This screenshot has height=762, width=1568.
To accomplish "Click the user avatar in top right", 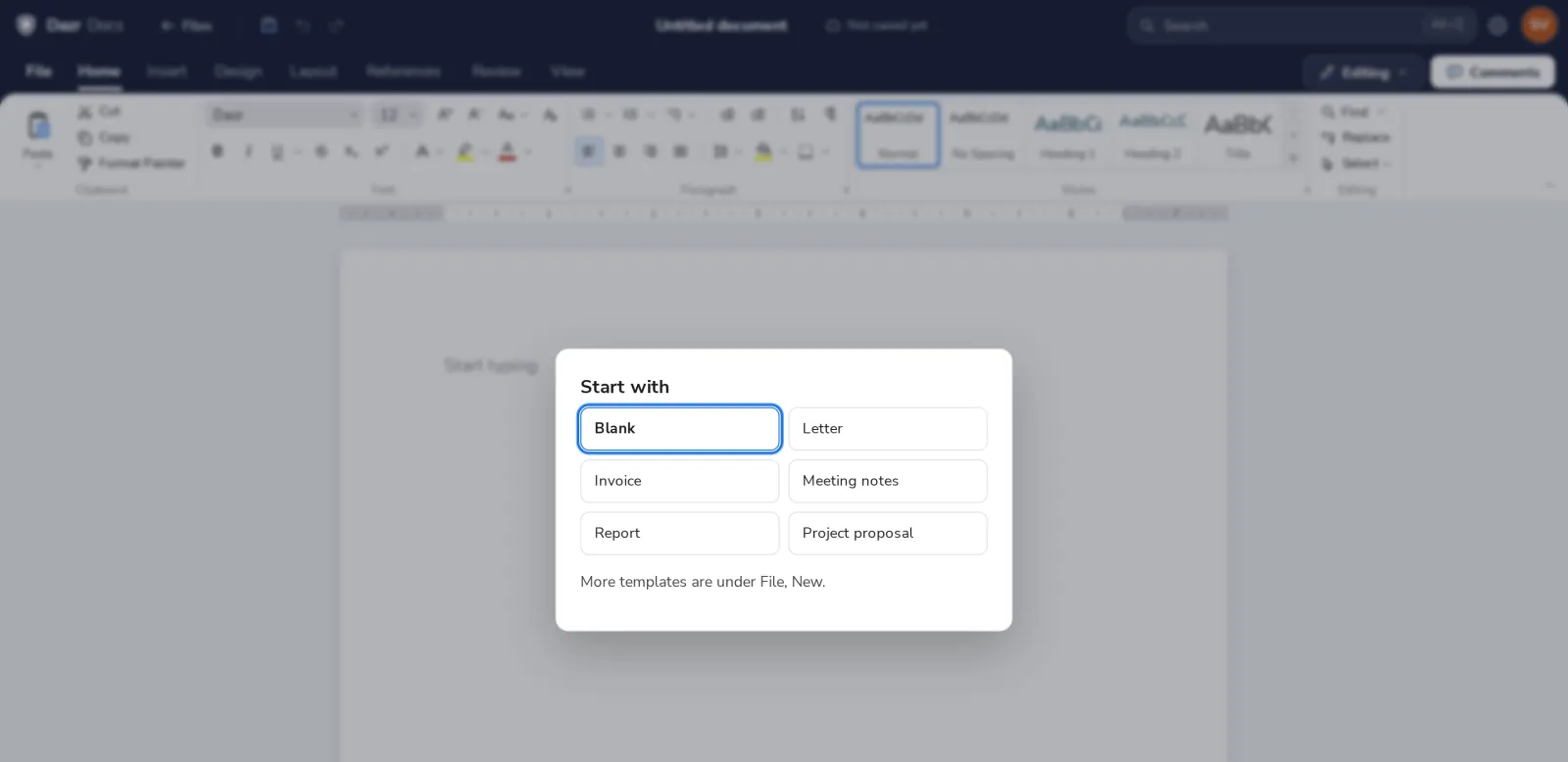I will [1540, 25].
